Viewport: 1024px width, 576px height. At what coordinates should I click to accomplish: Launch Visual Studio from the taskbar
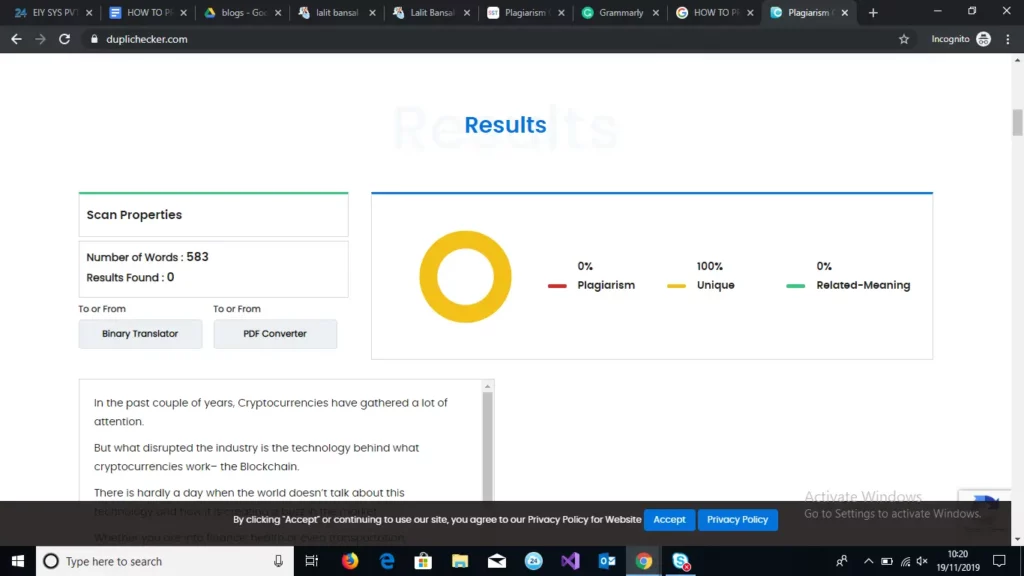570,561
